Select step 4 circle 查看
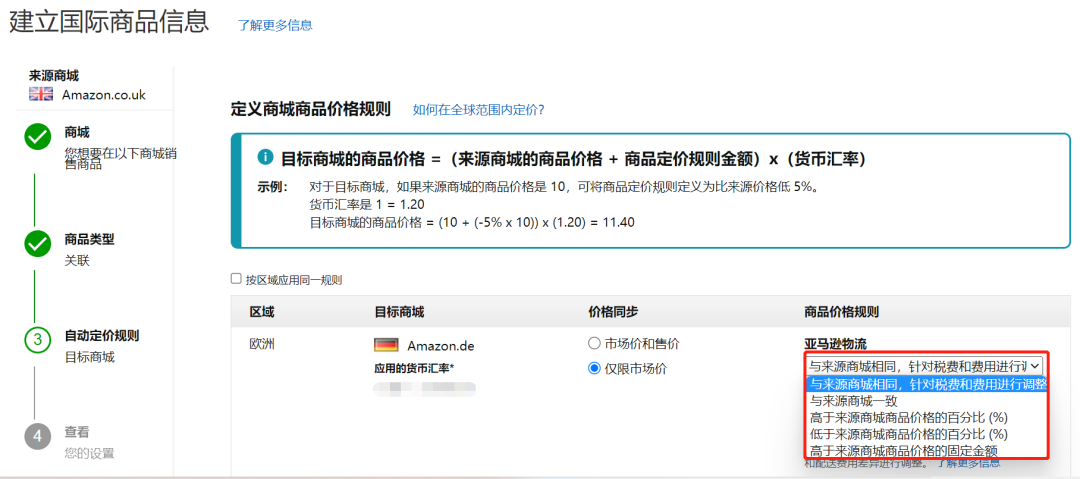The height and width of the screenshot is (479, 1080). 37,436
